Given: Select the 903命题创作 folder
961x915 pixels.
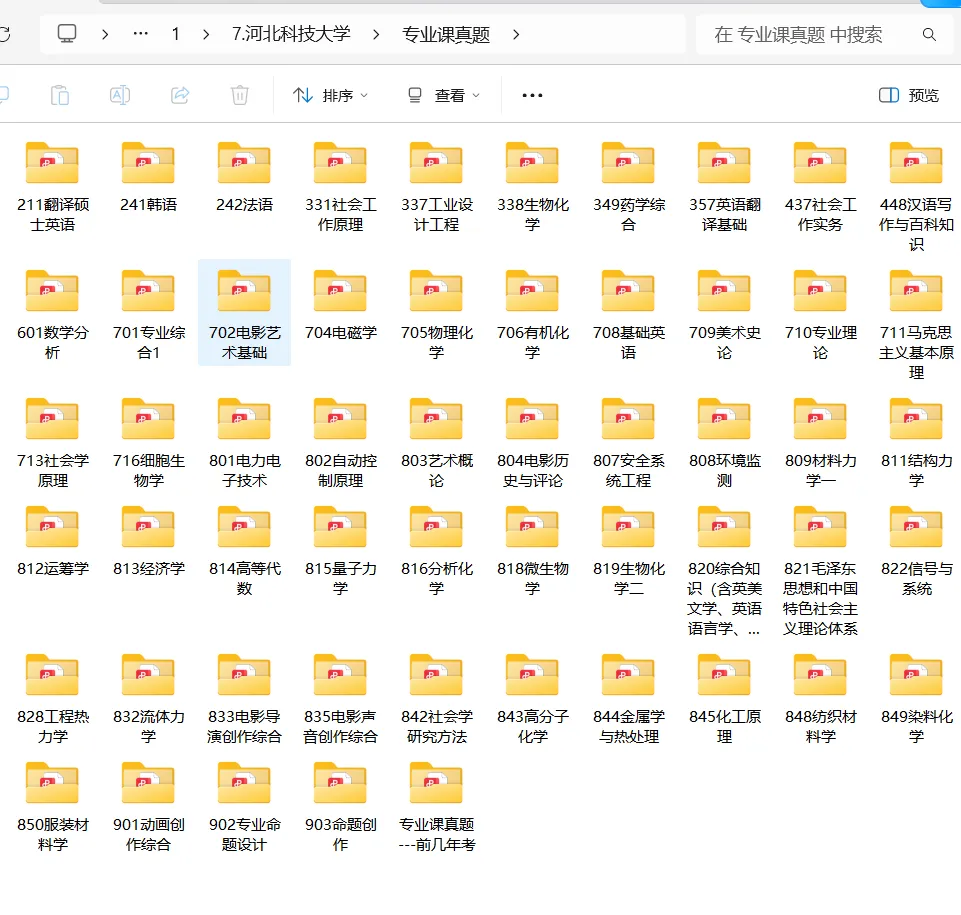Looking at the screenshot, I should pos(340,808).
